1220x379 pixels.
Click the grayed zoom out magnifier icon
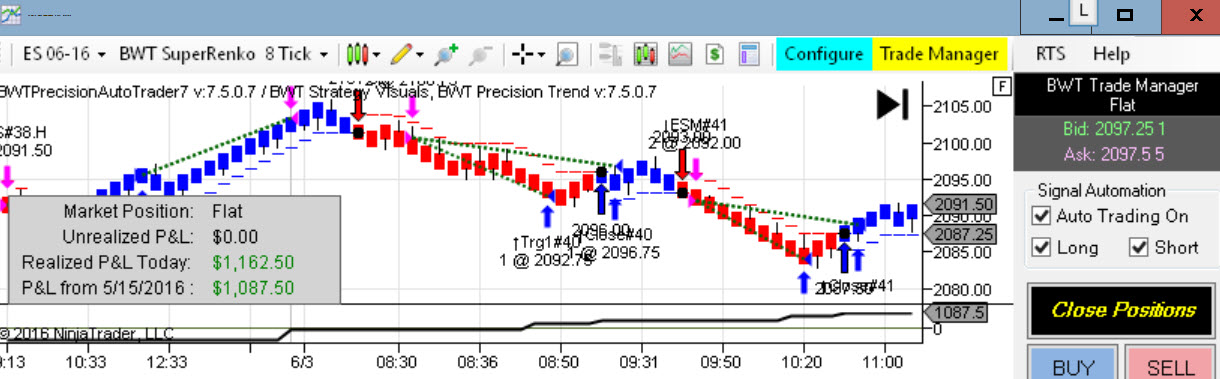(481, 53)
